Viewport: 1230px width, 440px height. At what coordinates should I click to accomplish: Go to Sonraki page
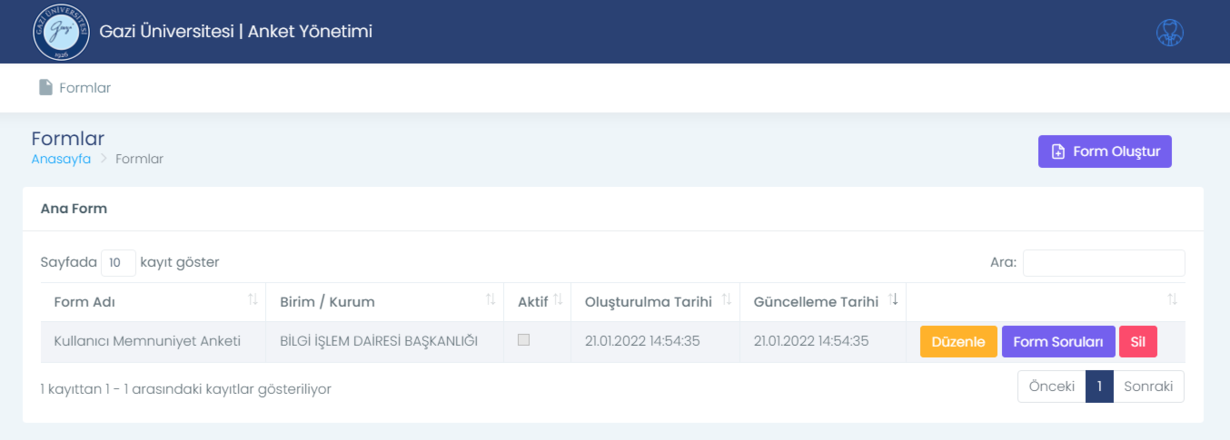(x=1148, y=387)
